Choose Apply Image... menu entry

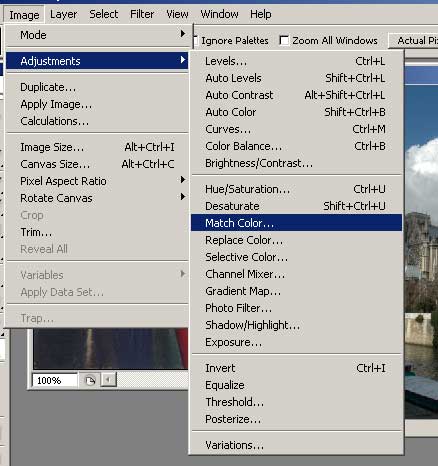point(97,104)
